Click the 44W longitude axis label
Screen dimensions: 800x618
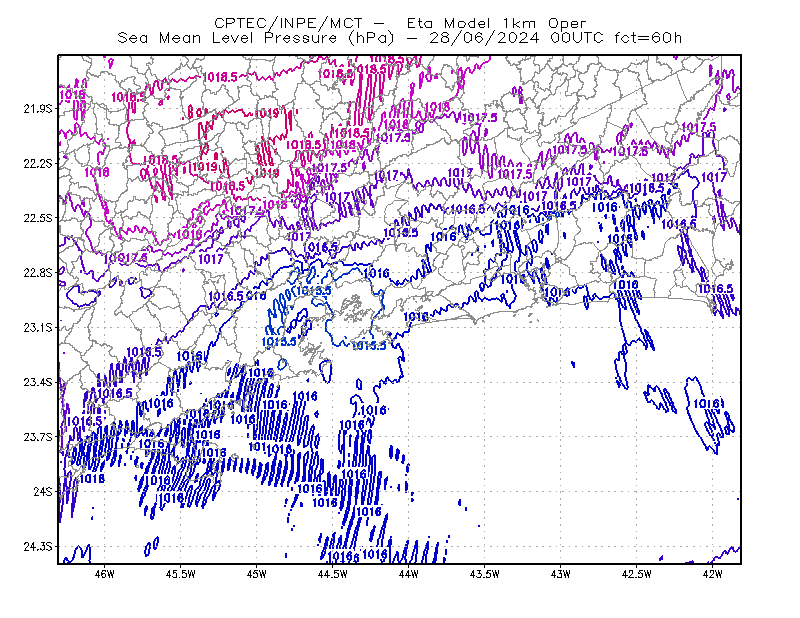pos(409,574)
